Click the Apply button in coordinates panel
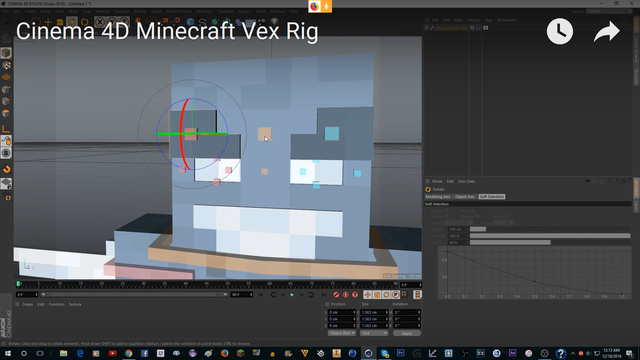Image resolution: width=640 pixels, height=360 pixels. (x=407, y=333)
